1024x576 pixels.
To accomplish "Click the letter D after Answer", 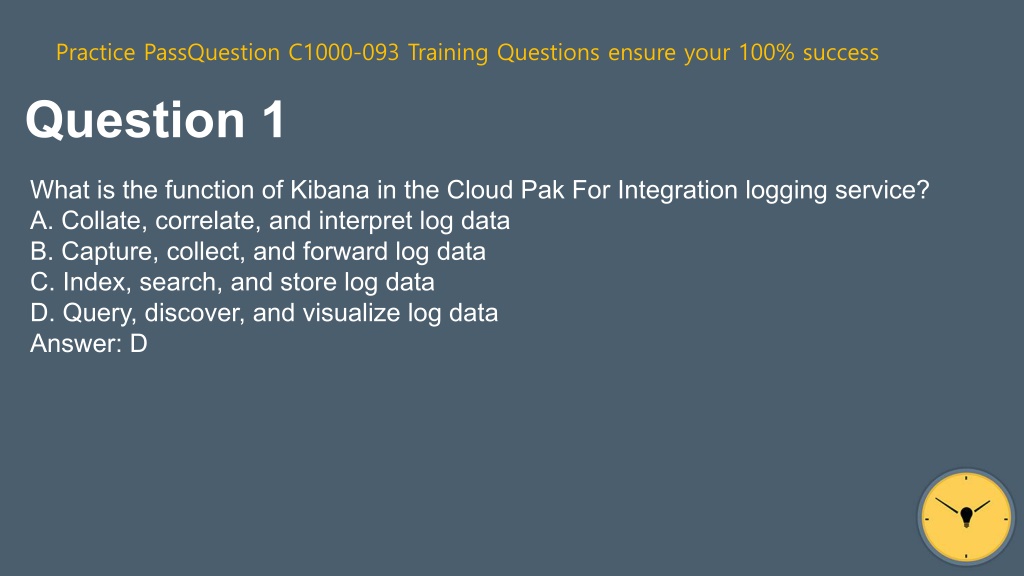I will tap(138, 344).
